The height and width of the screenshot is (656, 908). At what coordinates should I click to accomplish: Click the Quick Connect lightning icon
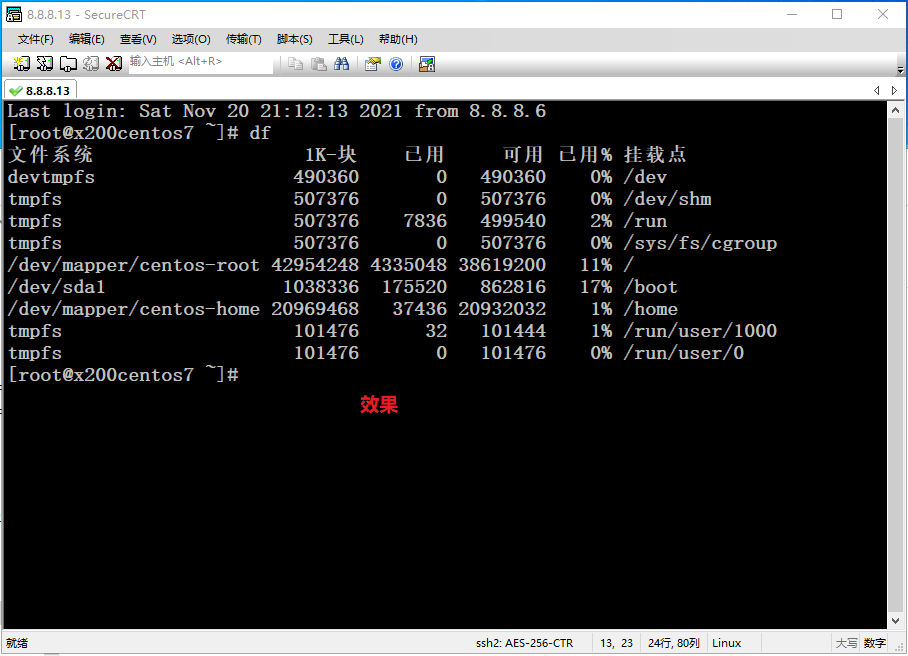[x=45, y=64]
